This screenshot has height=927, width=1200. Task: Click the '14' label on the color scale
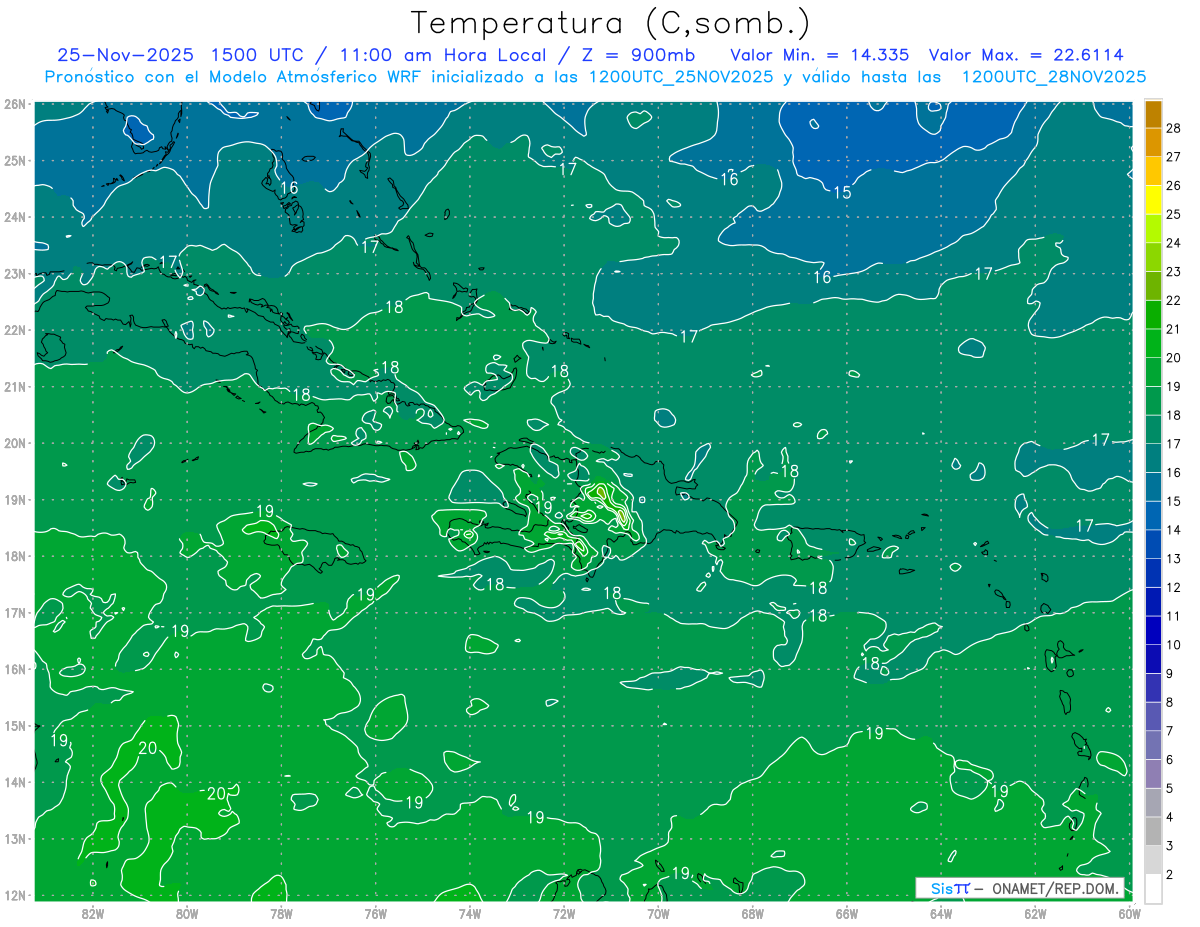pyautogui.click(x=1173, y=530)
